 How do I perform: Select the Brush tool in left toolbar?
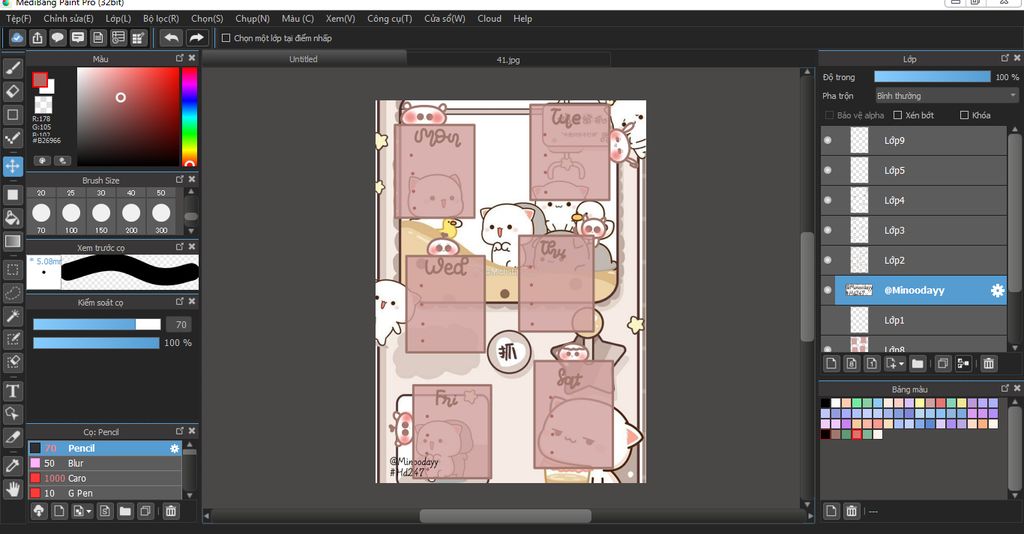click(x=12, y=68)
